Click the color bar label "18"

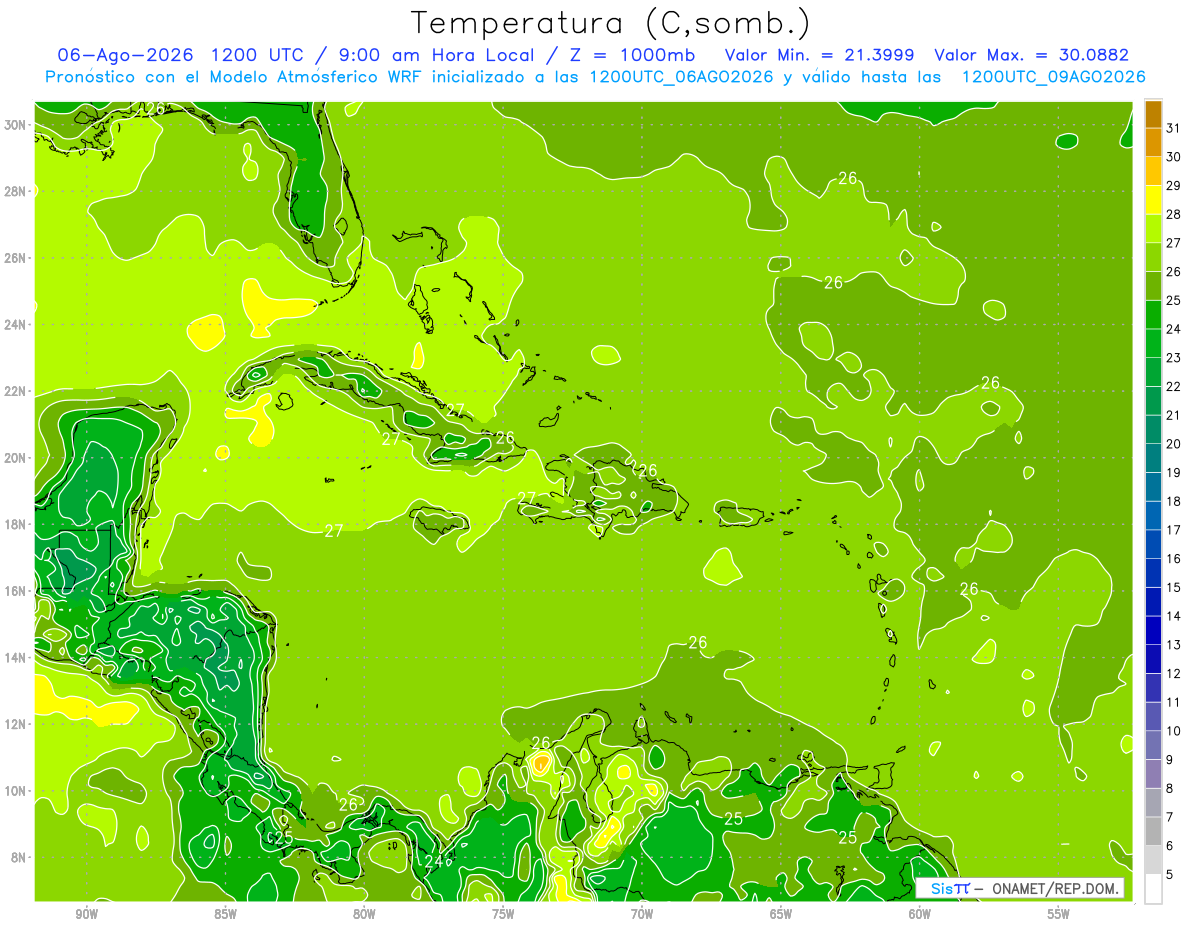tap(1174, 502)
